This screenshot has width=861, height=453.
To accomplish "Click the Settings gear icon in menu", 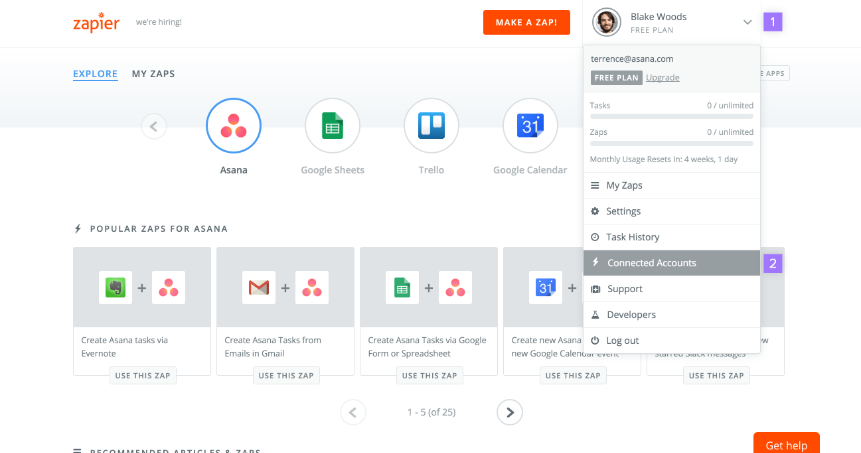I will (595, 211).
